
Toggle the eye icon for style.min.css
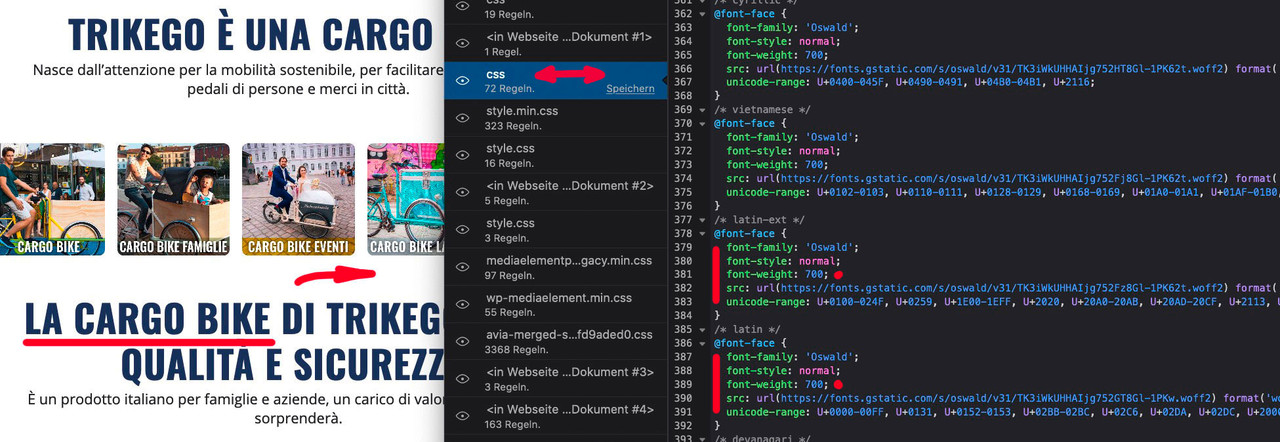coord(462,117)
